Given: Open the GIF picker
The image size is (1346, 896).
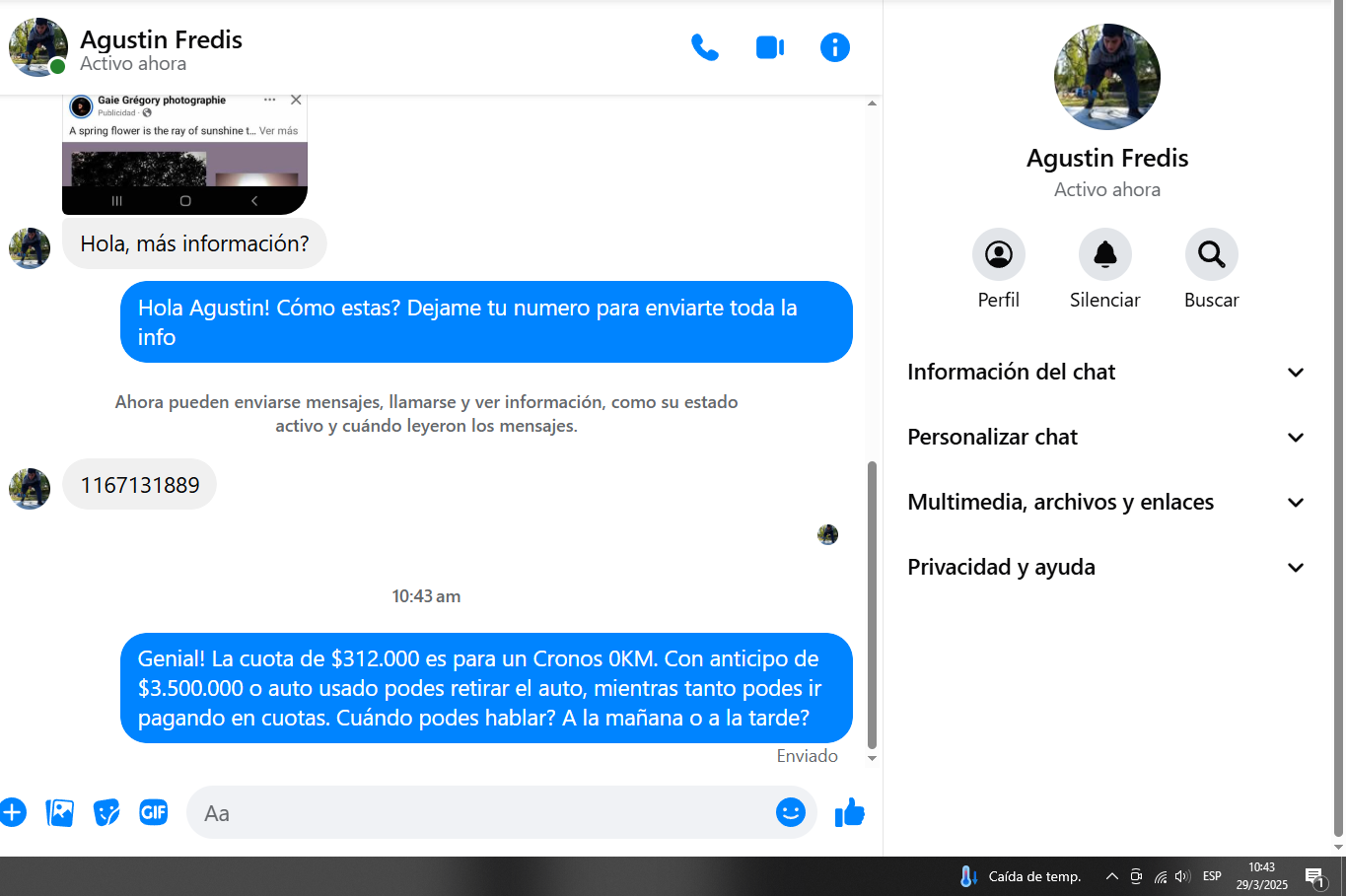Looking at the screenshot, I should pyautogui.click(x=154, y=812).
